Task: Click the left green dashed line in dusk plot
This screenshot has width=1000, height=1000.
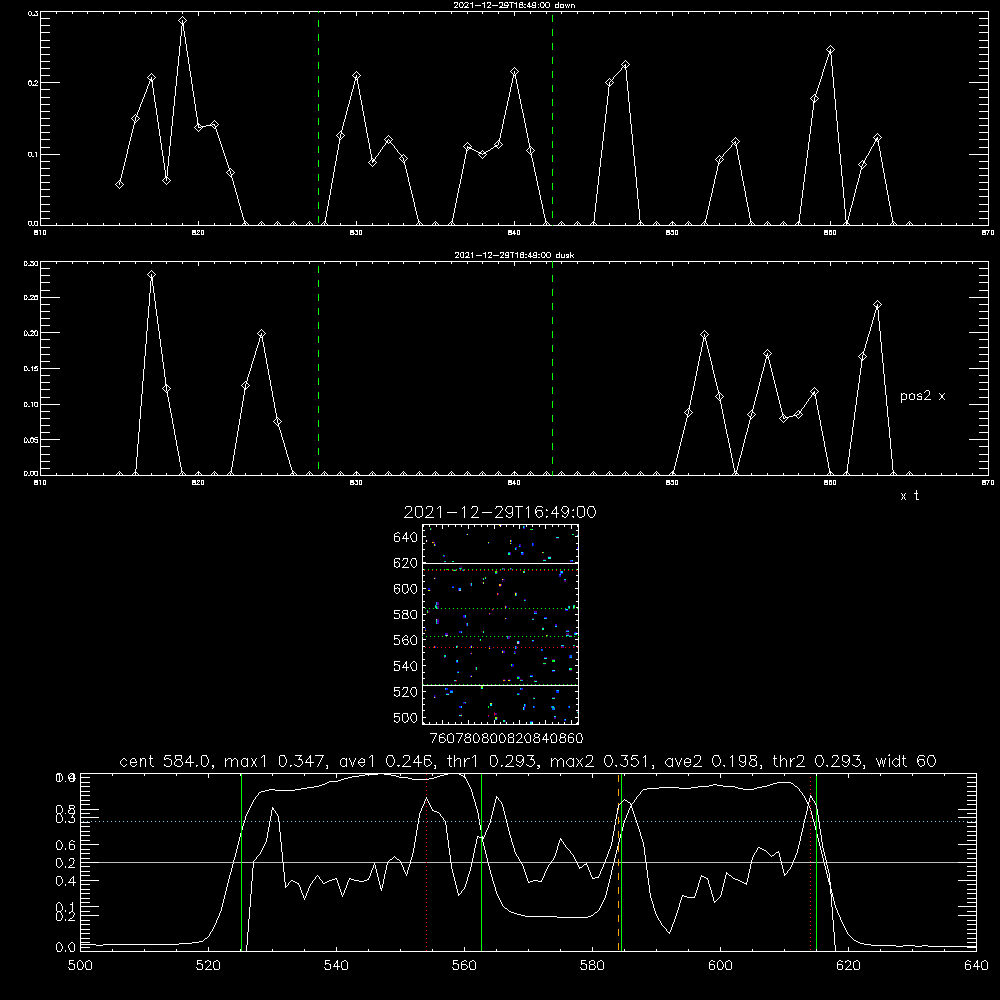Action: pos(318,369)
